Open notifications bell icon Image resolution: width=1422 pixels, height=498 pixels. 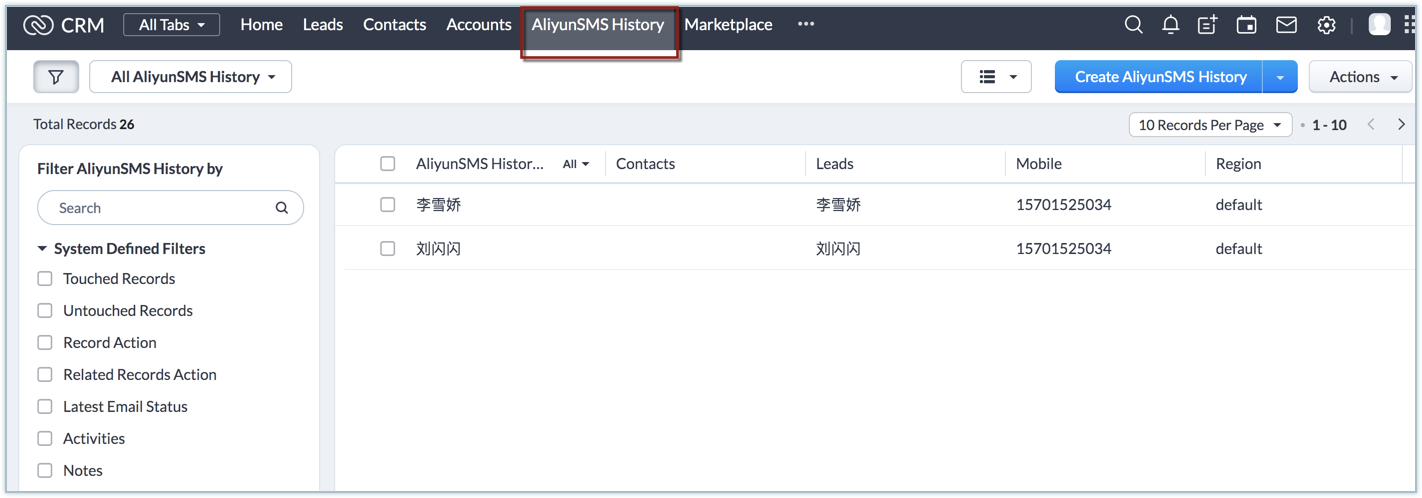pyautogui.click(x=1170, y=25)
